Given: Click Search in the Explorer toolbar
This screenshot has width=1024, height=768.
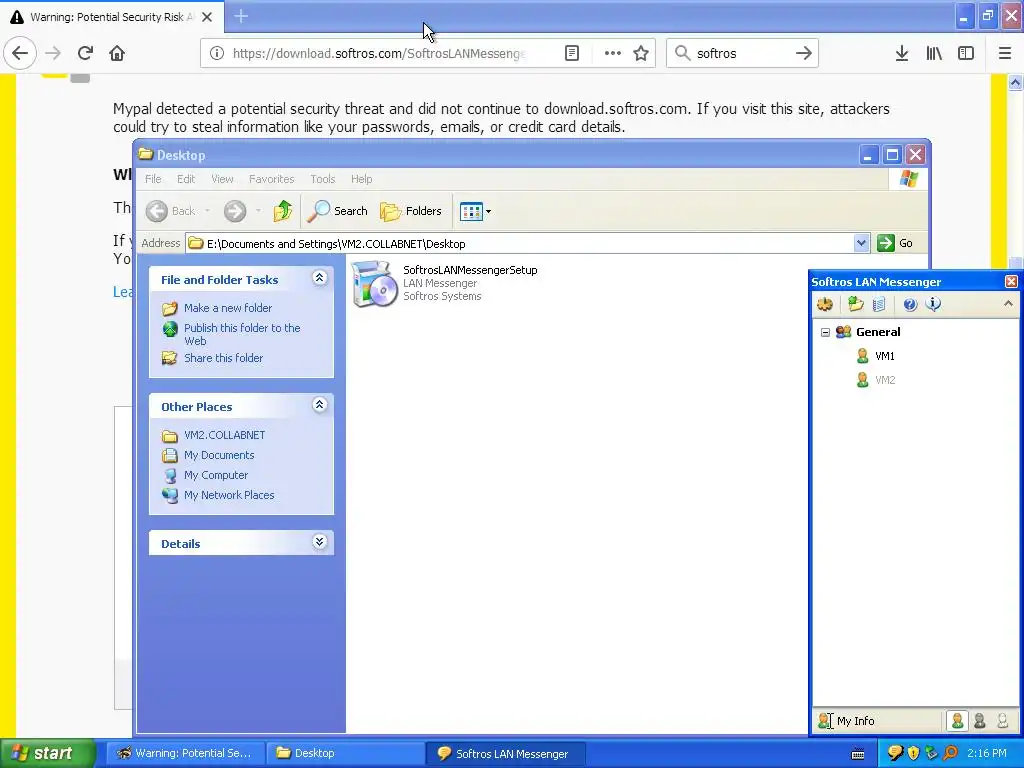Looking at the screenshot, I should click(x=338, y=211).
